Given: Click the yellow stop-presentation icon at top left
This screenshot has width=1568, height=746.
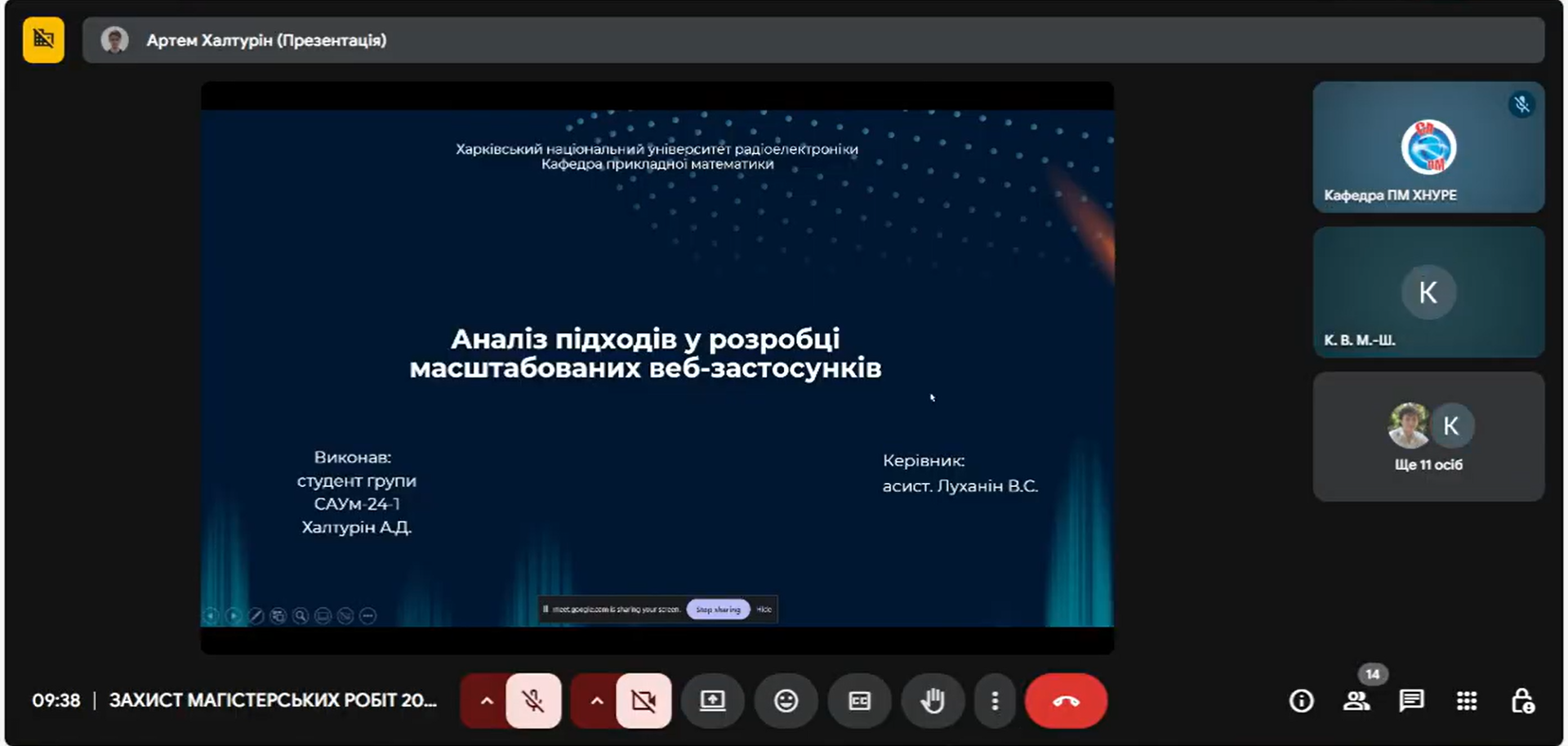Looking at the screenshot, I should [43, 39].
